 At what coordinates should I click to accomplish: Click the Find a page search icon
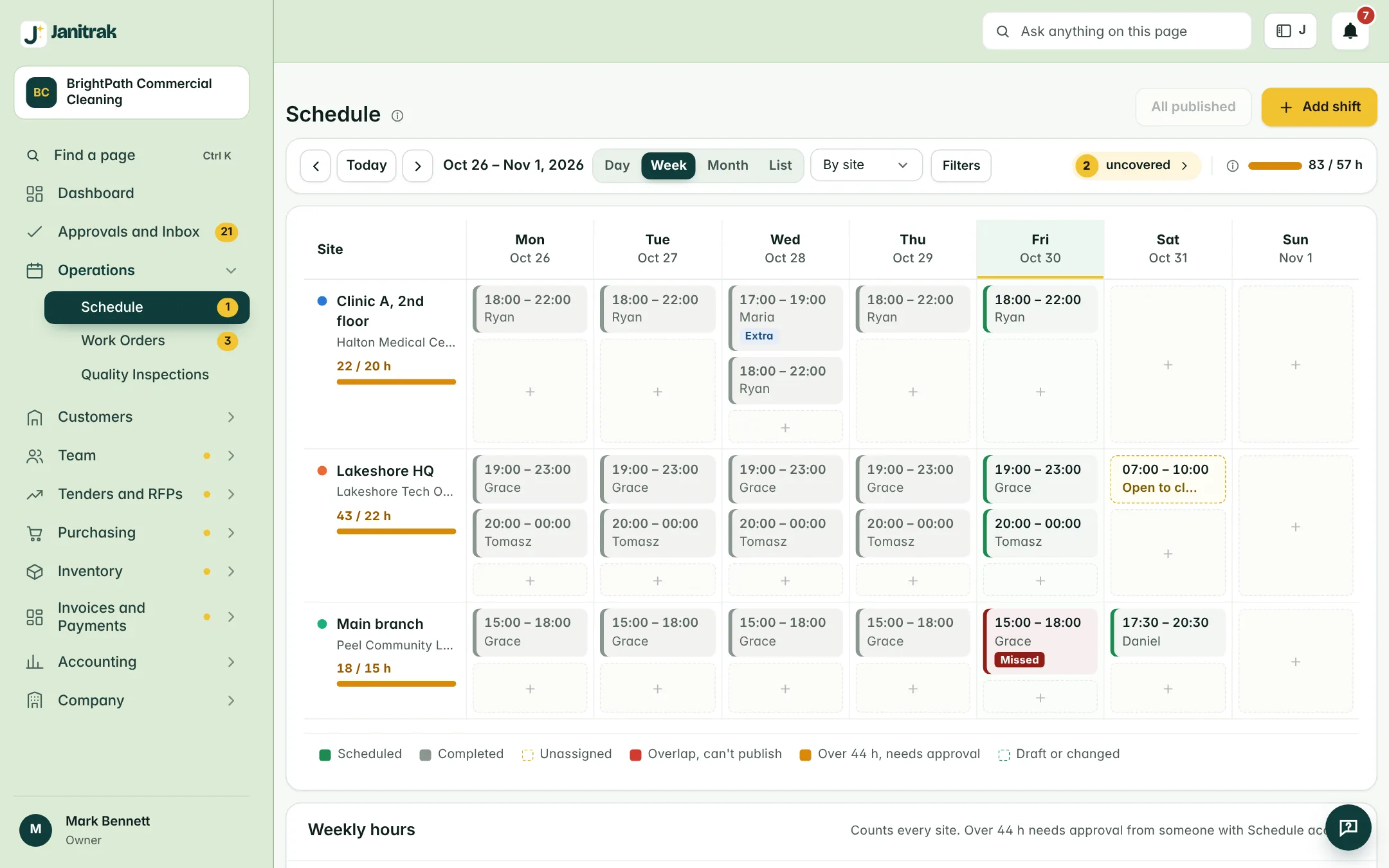[x=33, y=156]
